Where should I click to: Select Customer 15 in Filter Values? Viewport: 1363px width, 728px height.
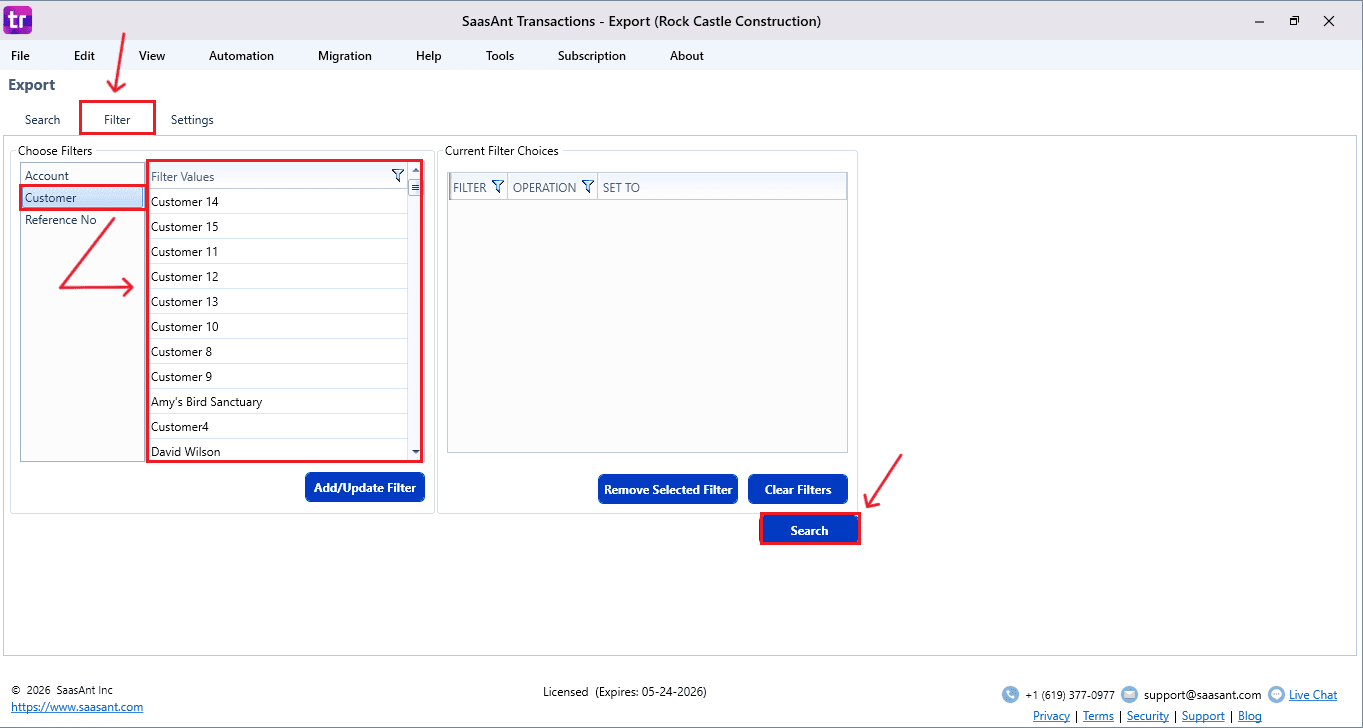pyautogui.click(x=278, y=227)
